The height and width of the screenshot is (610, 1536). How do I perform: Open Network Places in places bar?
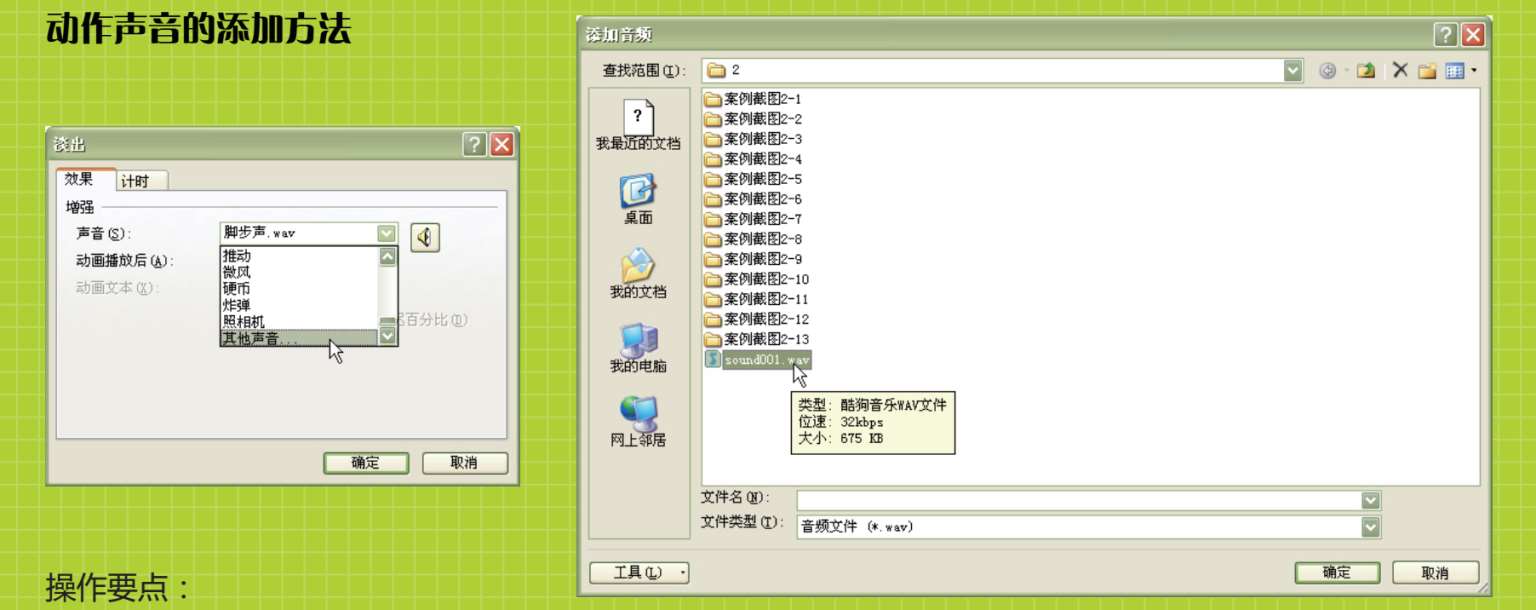pos(638,421)
